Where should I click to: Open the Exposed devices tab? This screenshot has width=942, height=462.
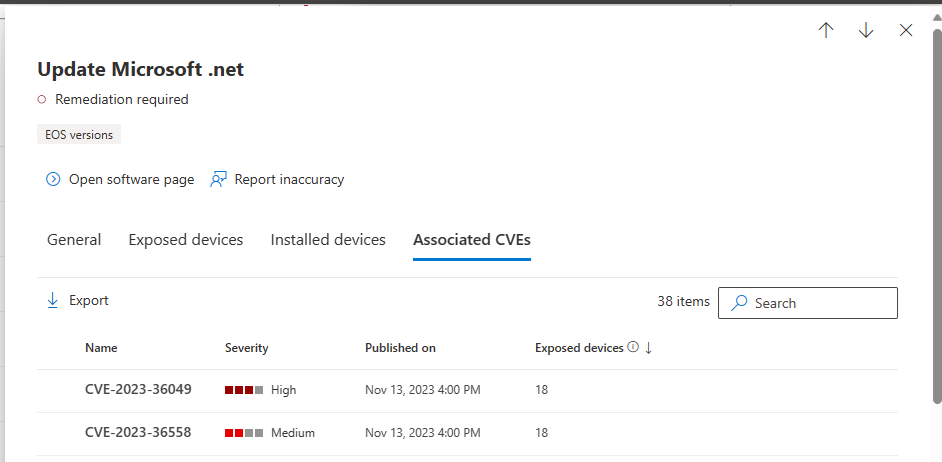pos(186,240)
